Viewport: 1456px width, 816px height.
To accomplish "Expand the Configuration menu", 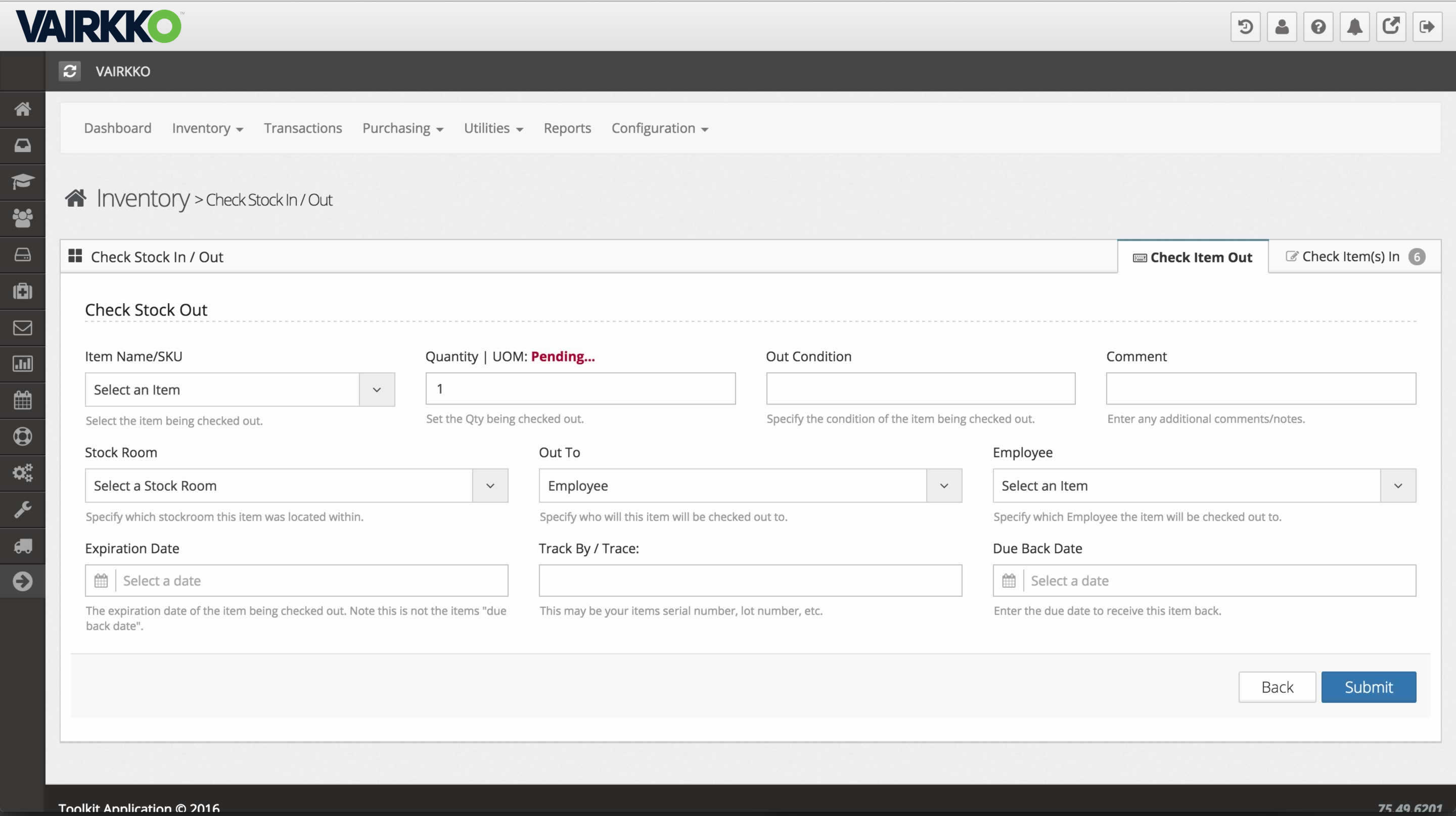I will (660, 128).
